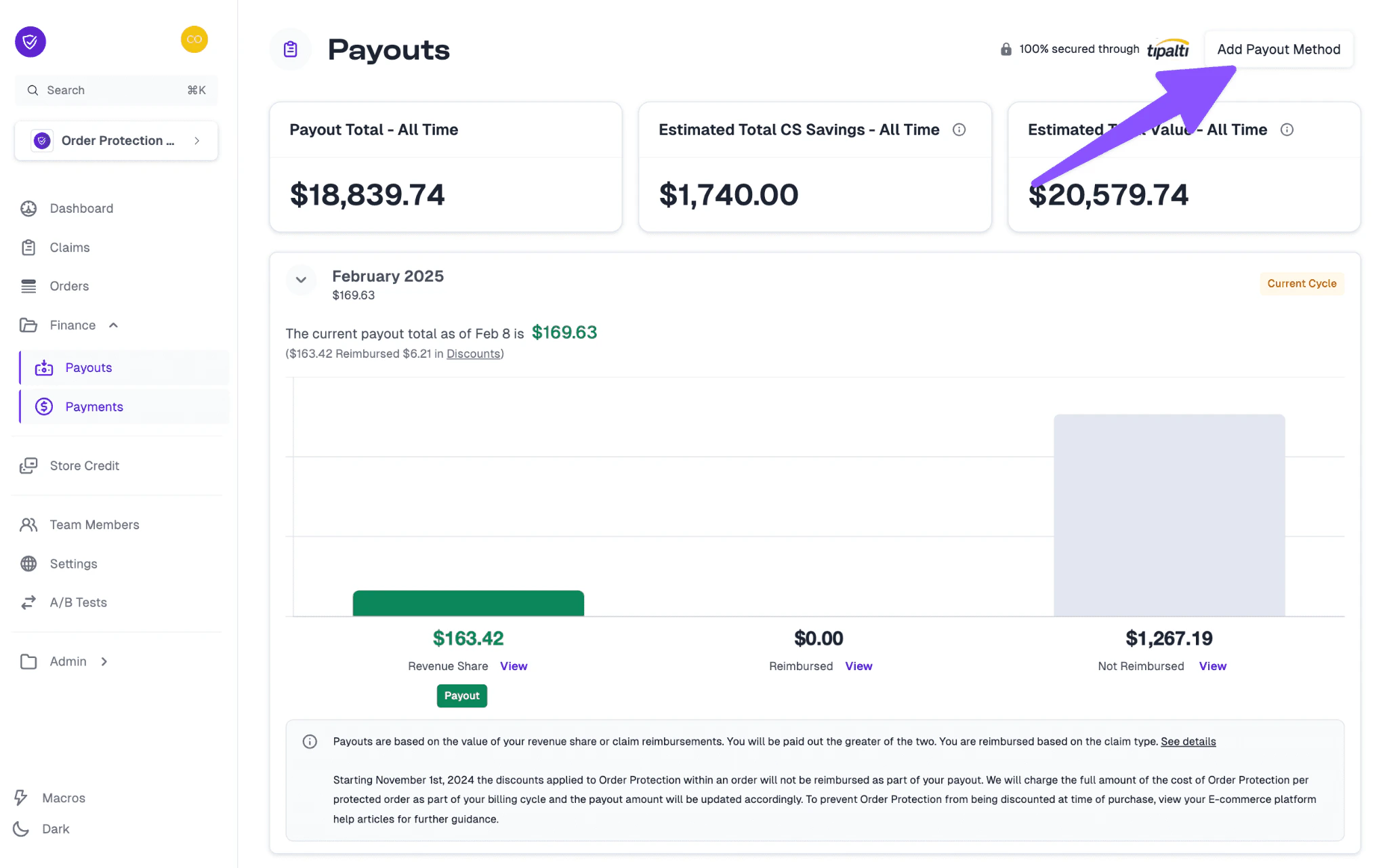Open the Dashboard from the sidebar icon

tap(28, 208)
